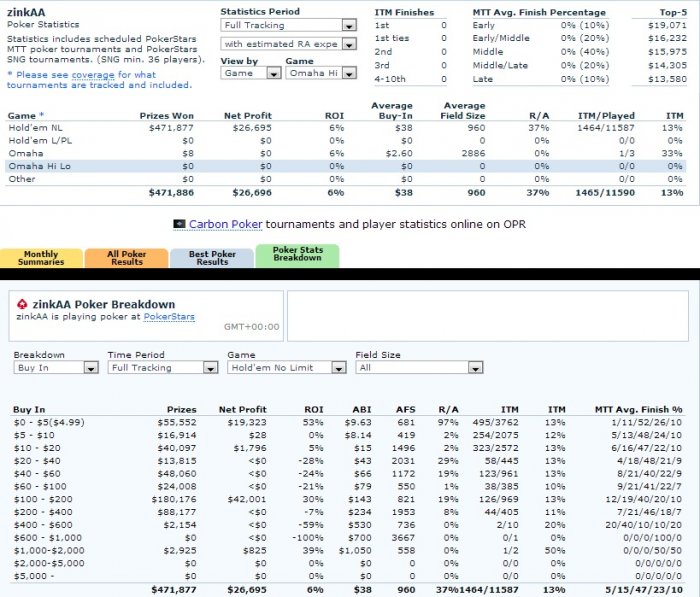This screenshot has height=597, width=700.
Task: Open the View by Game dropdown
Action: click(x=250, y=73)
